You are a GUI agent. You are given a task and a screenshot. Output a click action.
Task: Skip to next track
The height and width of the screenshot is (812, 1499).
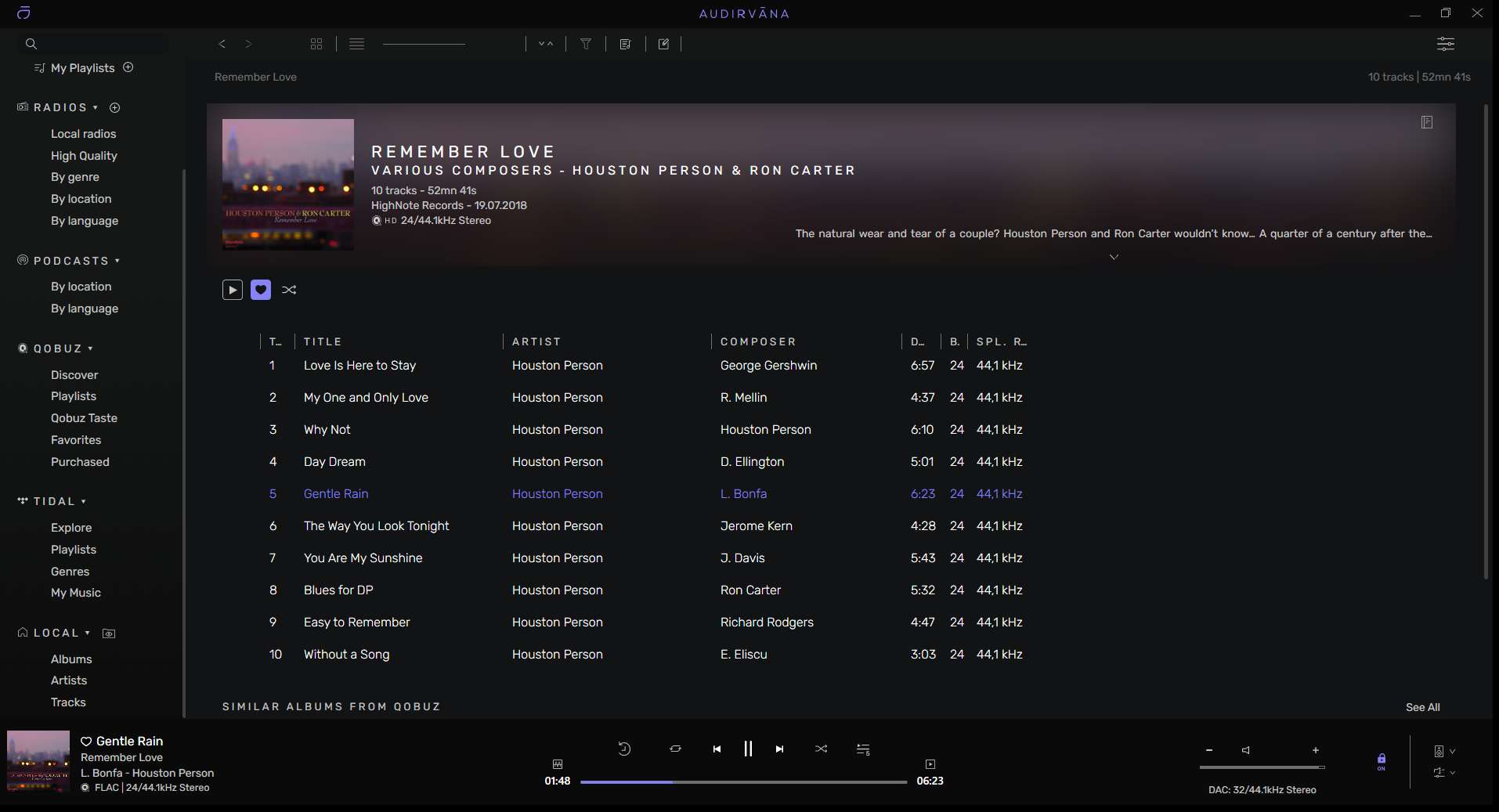[x=779, y=749]
